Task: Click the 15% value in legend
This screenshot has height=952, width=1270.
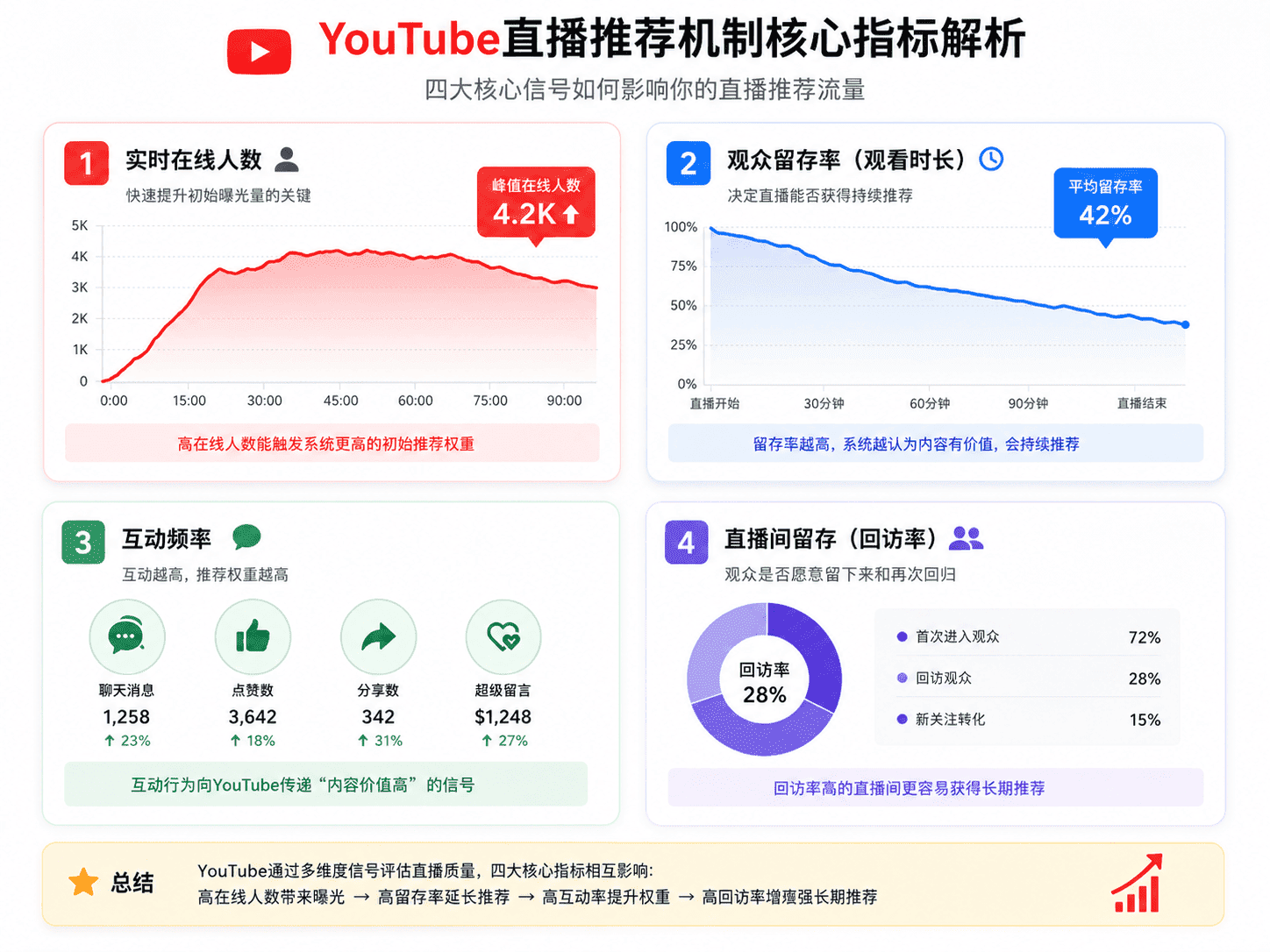Action: tap(1145, 720)
